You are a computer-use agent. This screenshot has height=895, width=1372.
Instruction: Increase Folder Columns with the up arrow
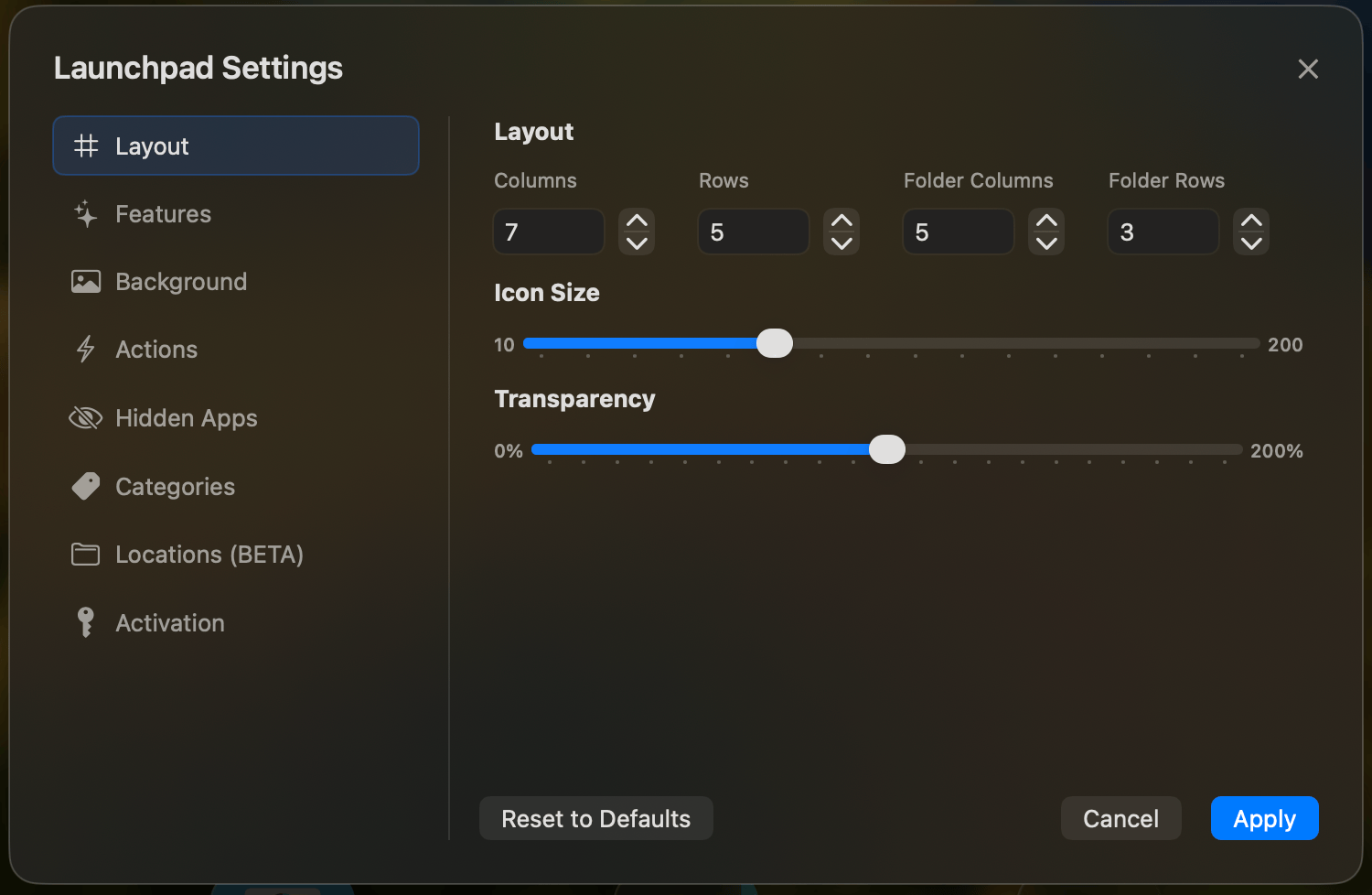click(1045, 221)
